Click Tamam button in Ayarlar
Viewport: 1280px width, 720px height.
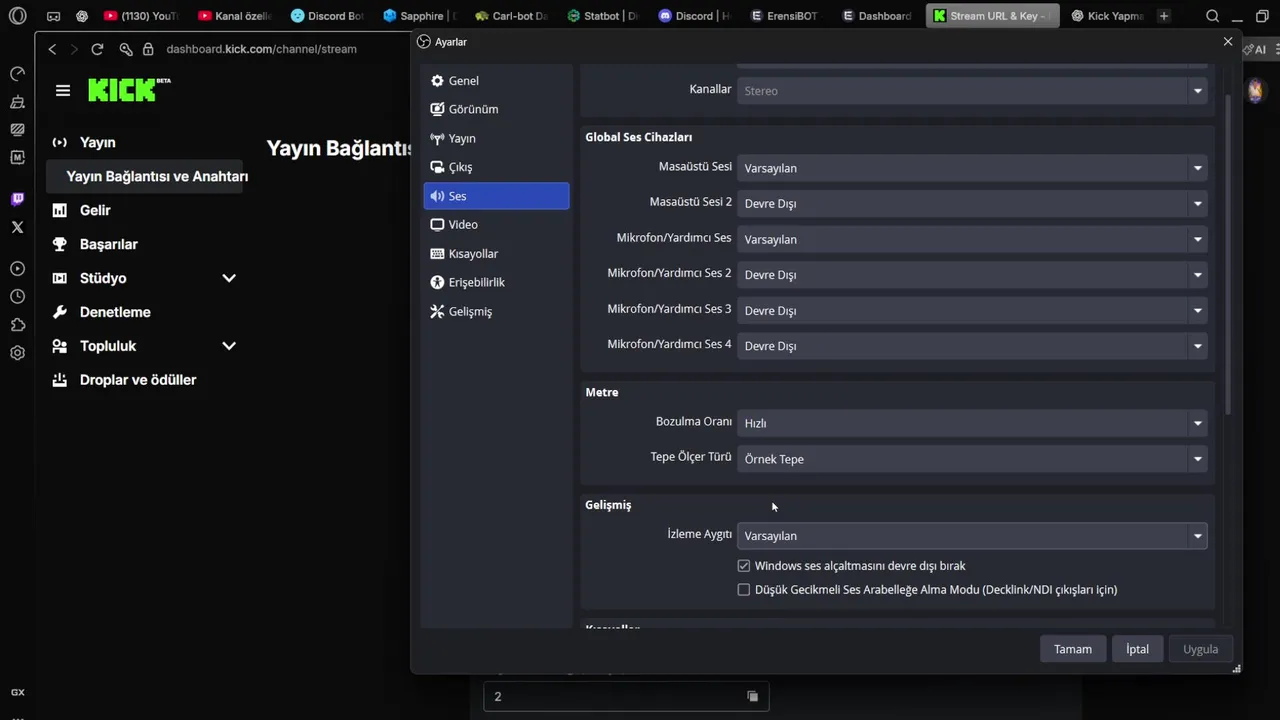[1073, 649]
